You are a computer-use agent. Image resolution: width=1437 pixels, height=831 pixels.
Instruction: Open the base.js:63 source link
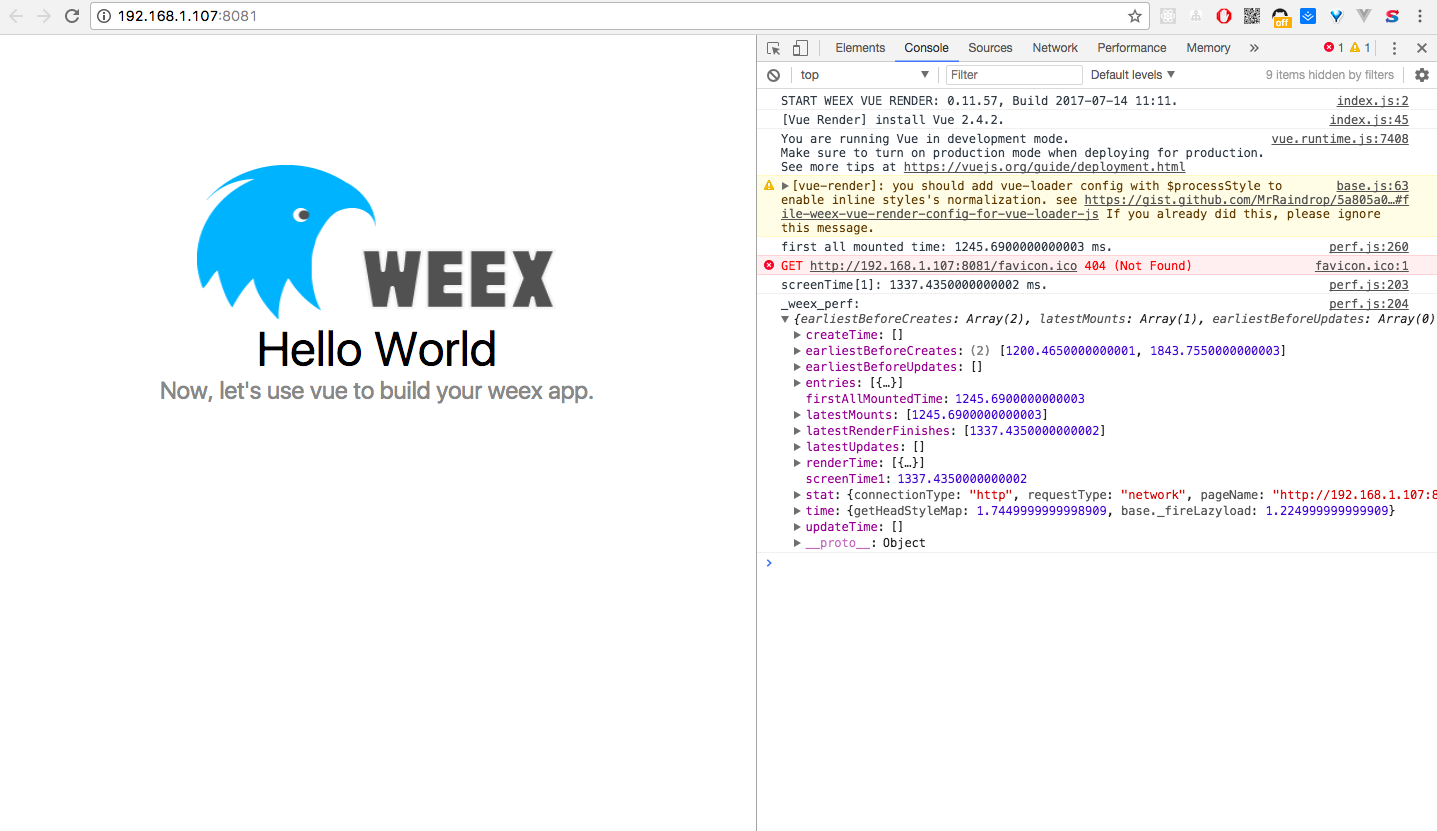click(x=1372, y=186)
